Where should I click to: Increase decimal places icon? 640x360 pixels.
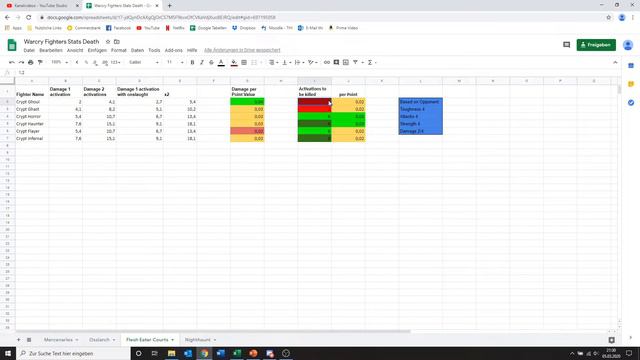105,62
